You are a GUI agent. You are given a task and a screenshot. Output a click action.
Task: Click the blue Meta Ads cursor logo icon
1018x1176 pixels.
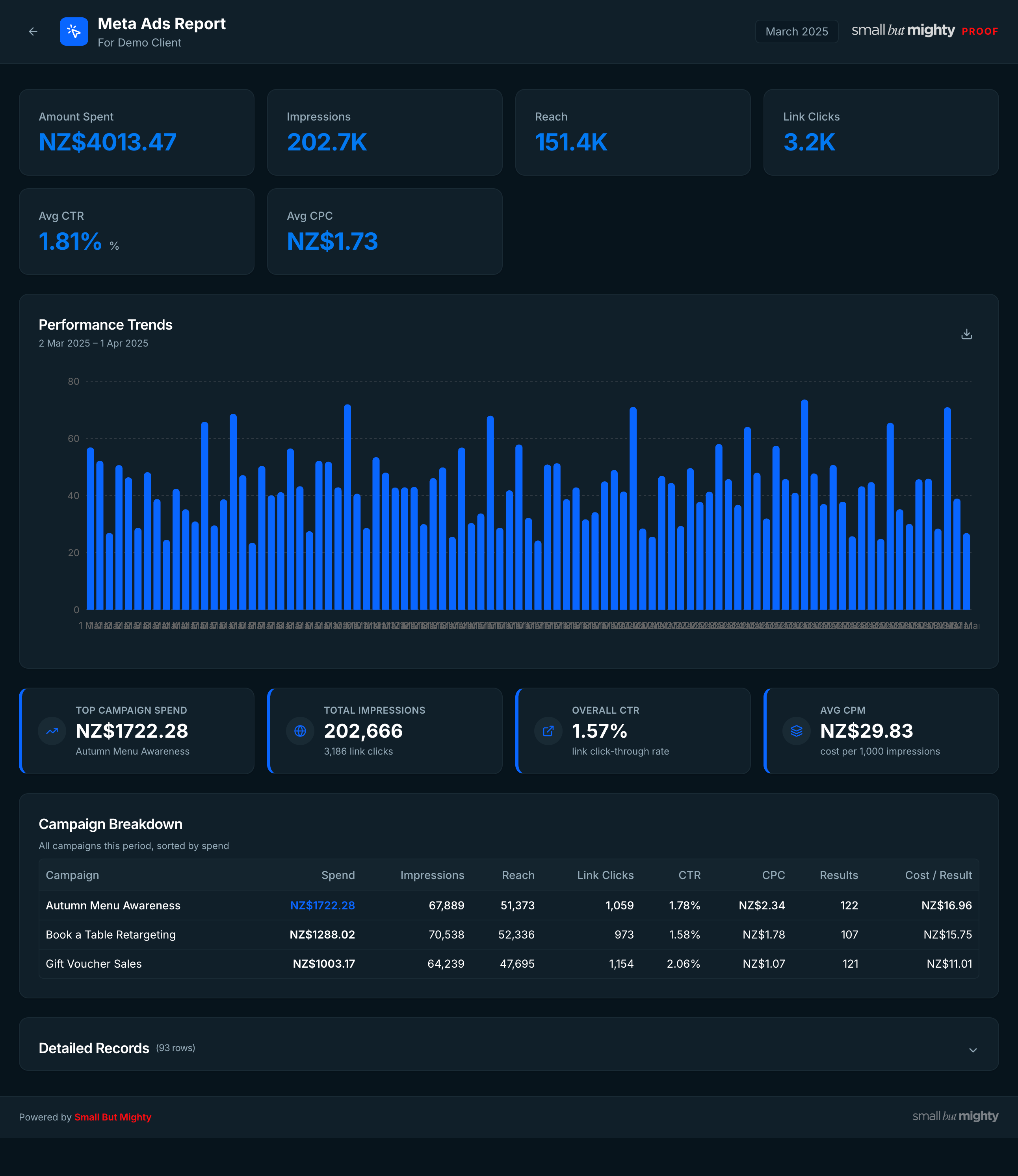pos(74,32)
